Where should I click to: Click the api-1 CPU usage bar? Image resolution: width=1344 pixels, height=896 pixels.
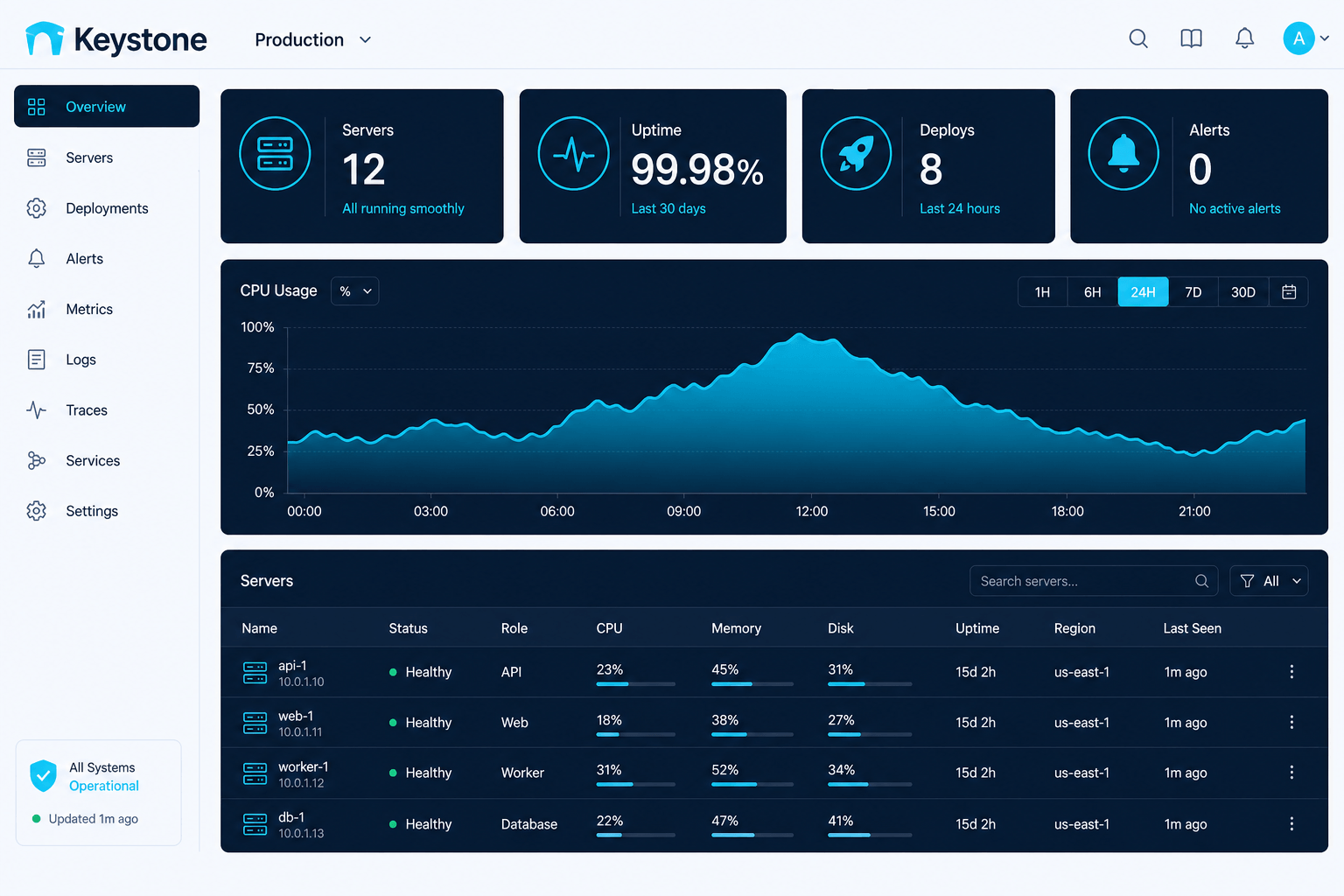pos(636,683)
